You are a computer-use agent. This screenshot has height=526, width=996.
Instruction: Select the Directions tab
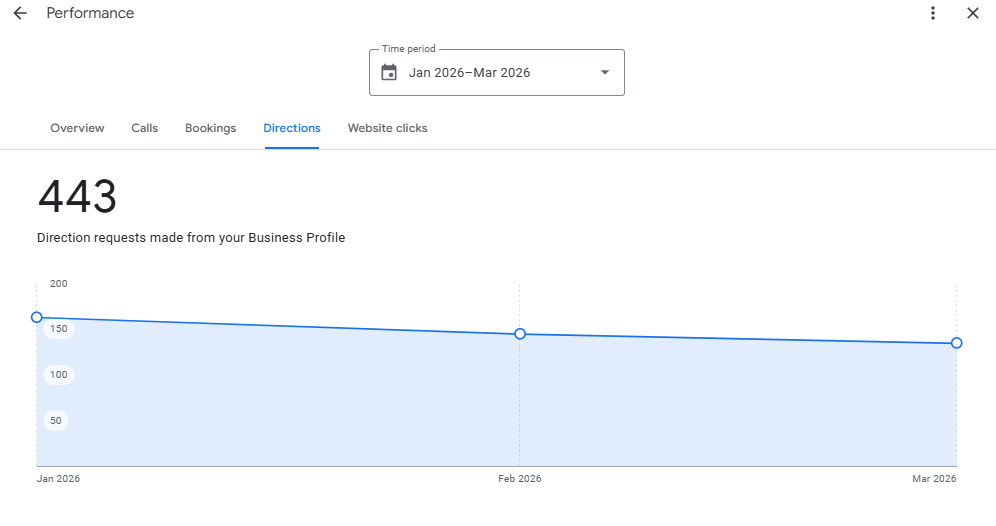pos(292,128)
